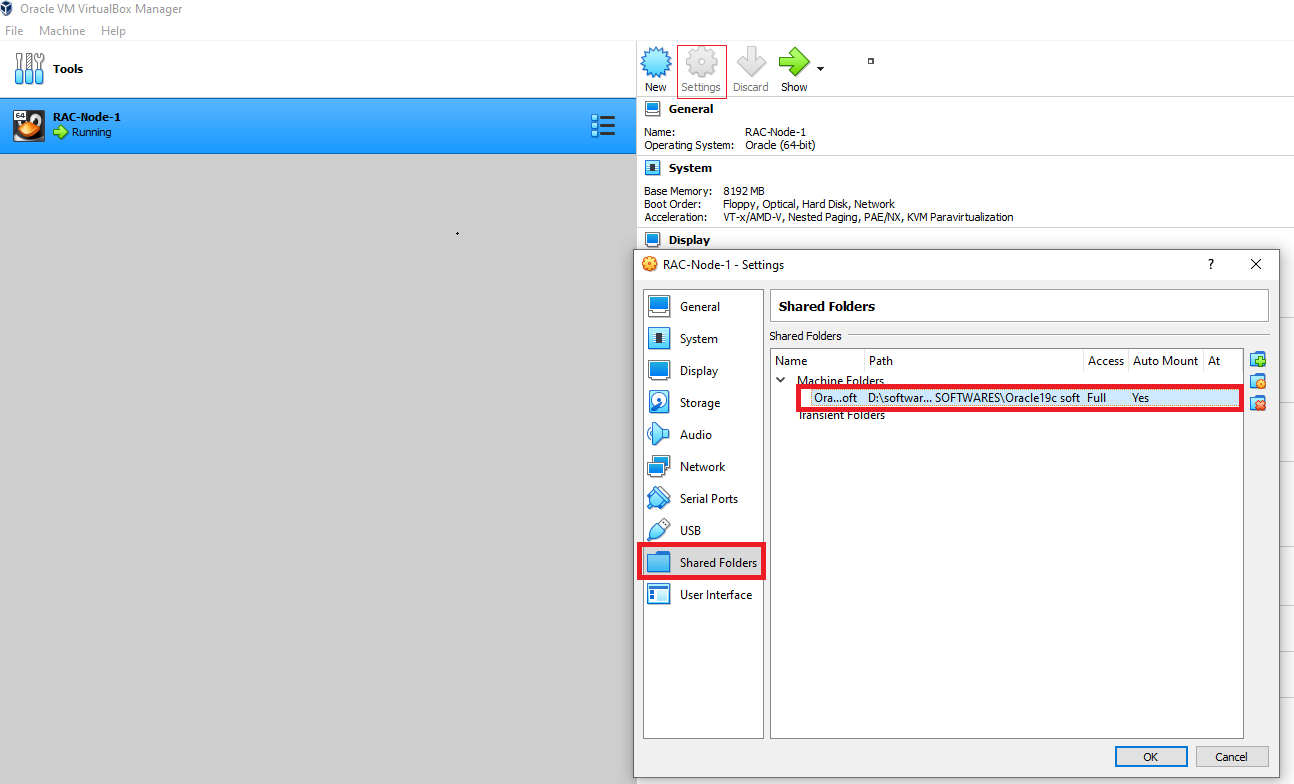Select the RAC-Node-1 virtual machine entry
This screenshot has height=784, width=1294.
[317, 125]
